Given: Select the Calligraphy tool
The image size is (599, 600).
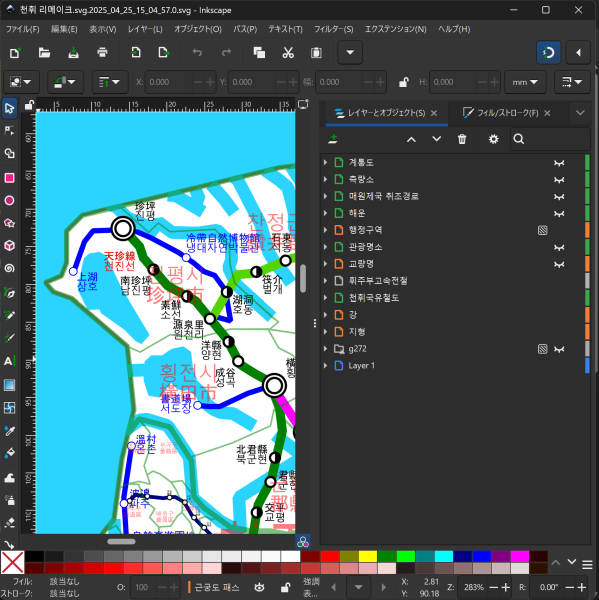Looking at the screenshot, I should [9, 338].
